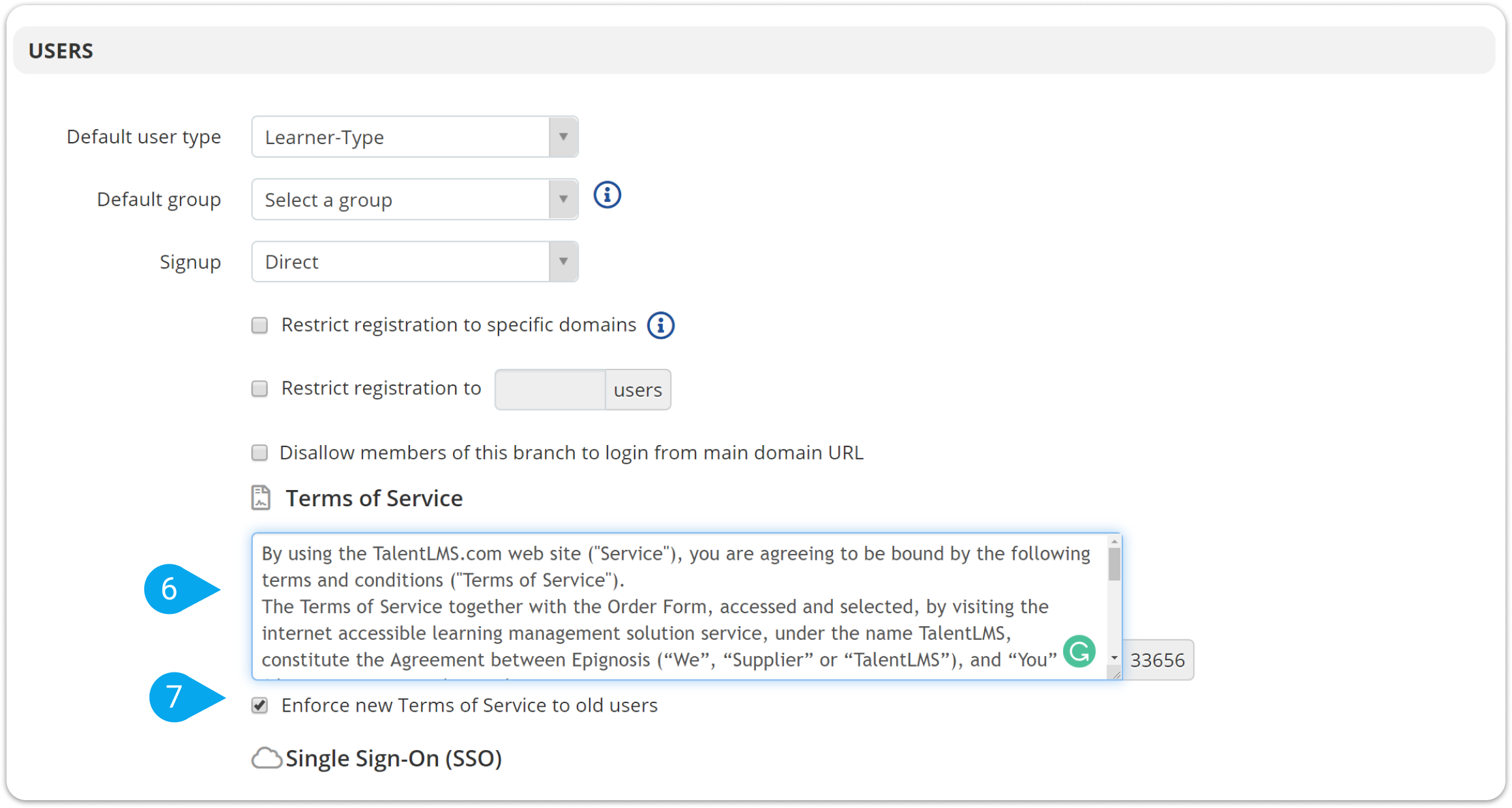Open the Signup method dropdown
Image resolution: width=1512 pixels, height=808 pixels.
point(414,262)
